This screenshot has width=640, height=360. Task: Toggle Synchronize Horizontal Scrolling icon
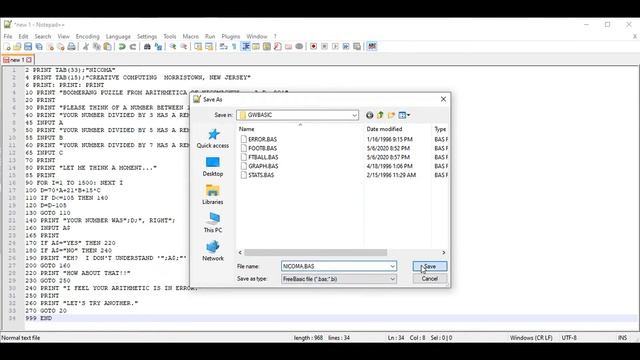click(209, 47)
